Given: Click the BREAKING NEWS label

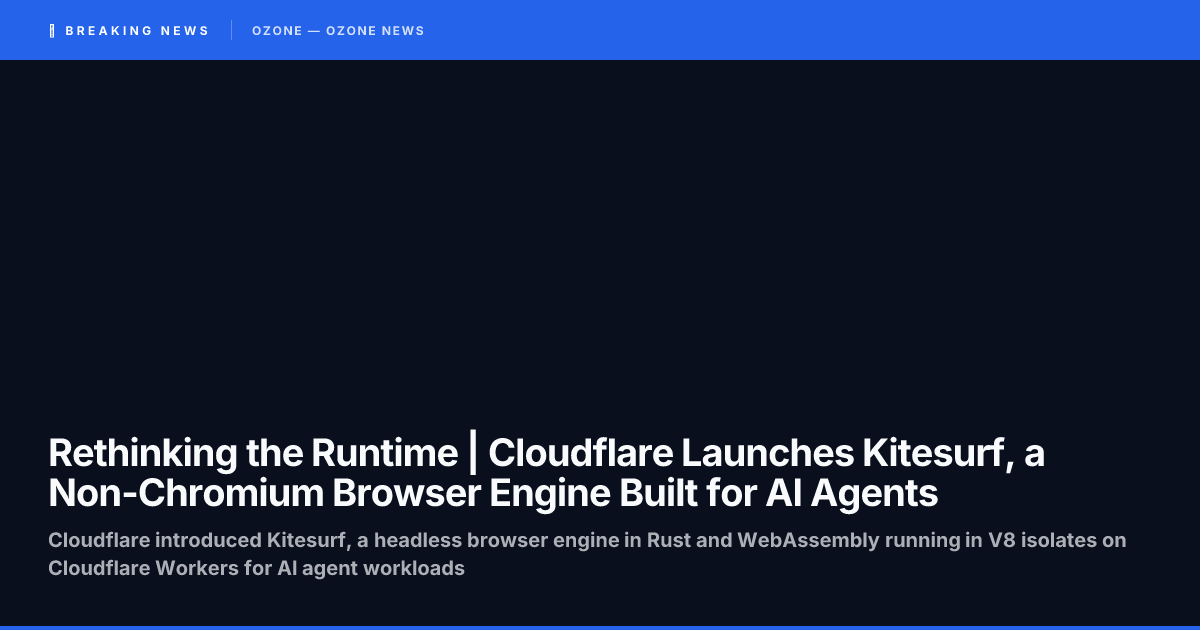Looking at the screenshot, I should click(x=137, y=31).
